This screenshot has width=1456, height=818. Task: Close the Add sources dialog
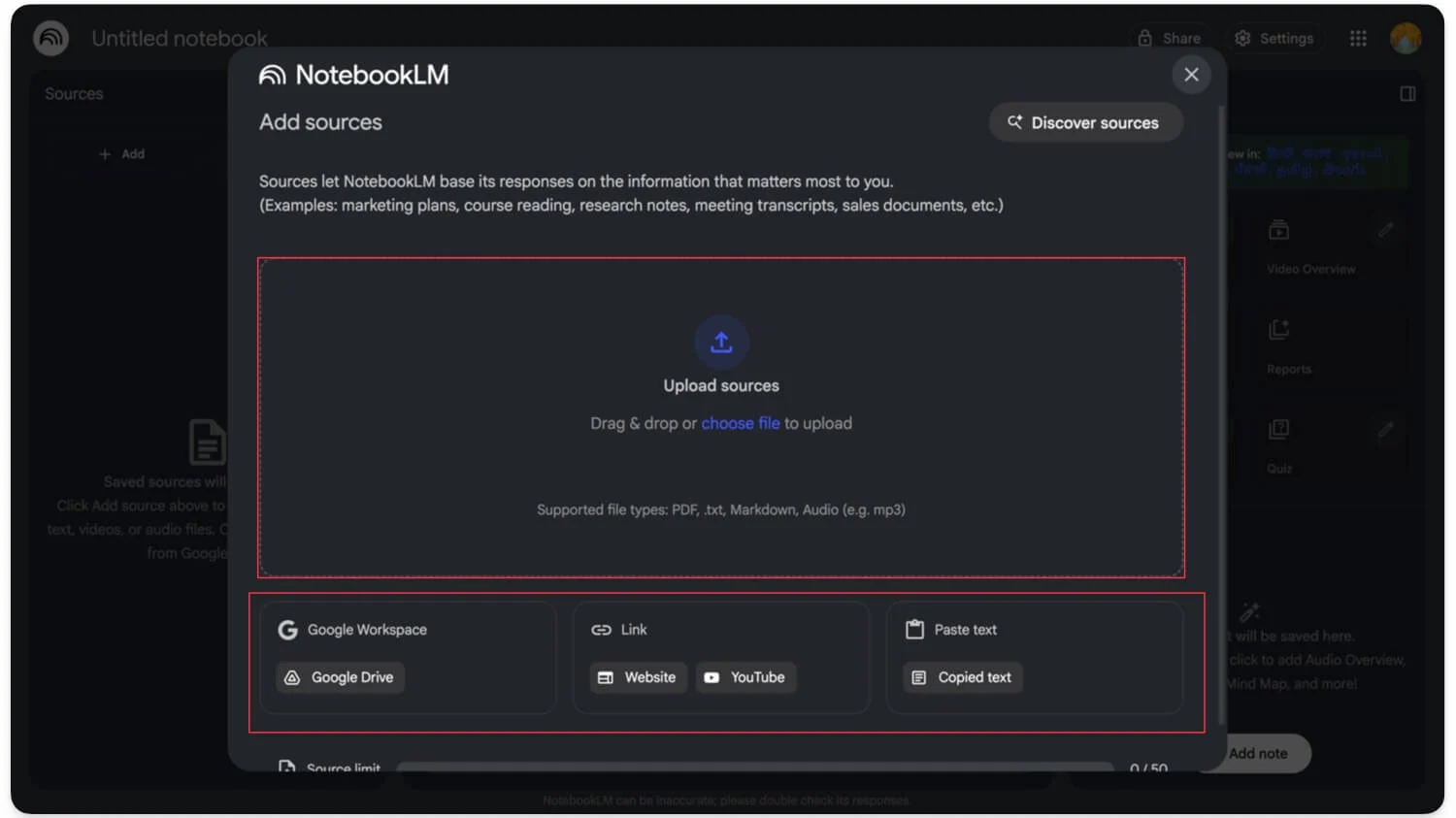[x=1191, y=75]
